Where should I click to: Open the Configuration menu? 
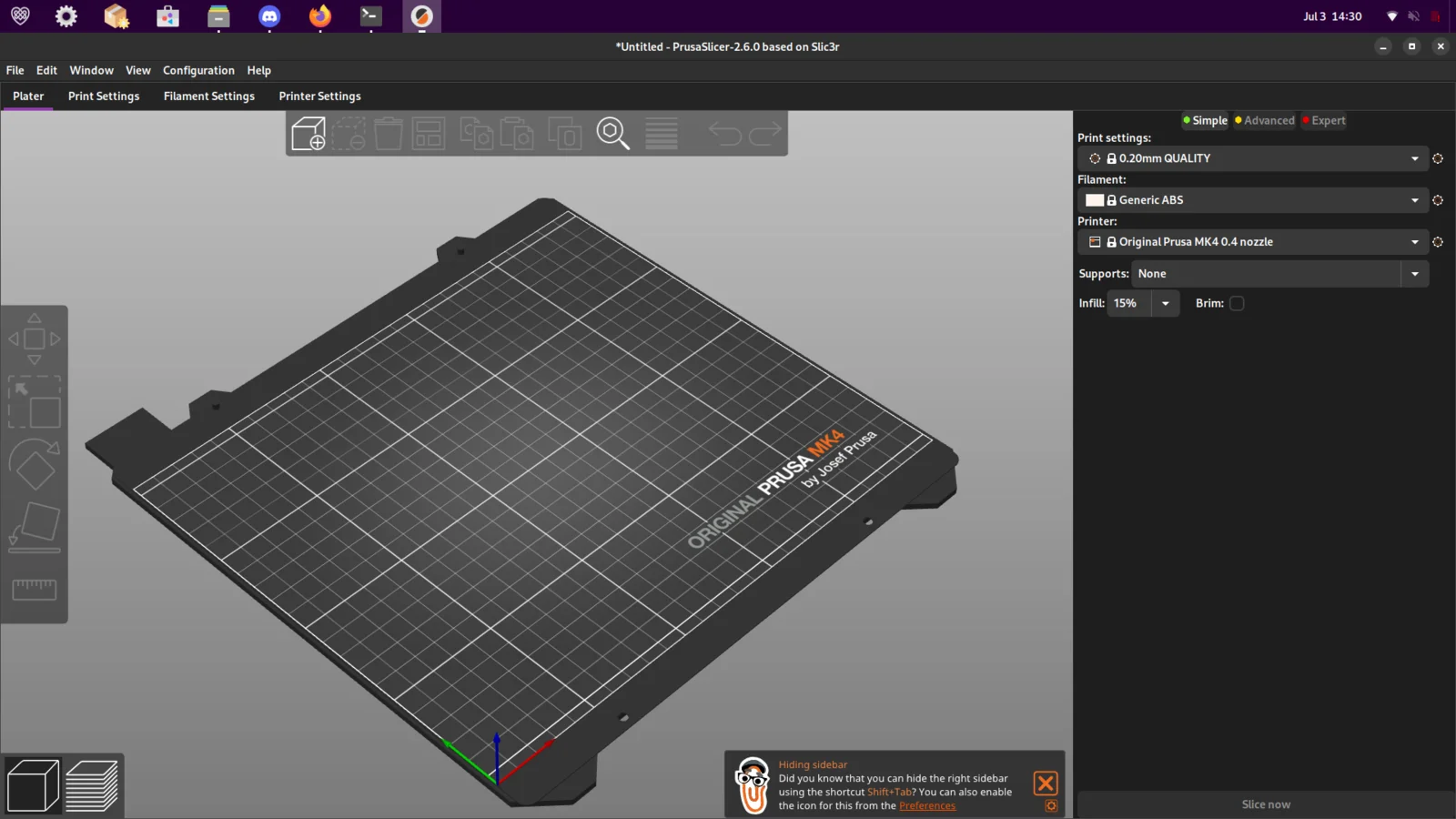[198, 70]
